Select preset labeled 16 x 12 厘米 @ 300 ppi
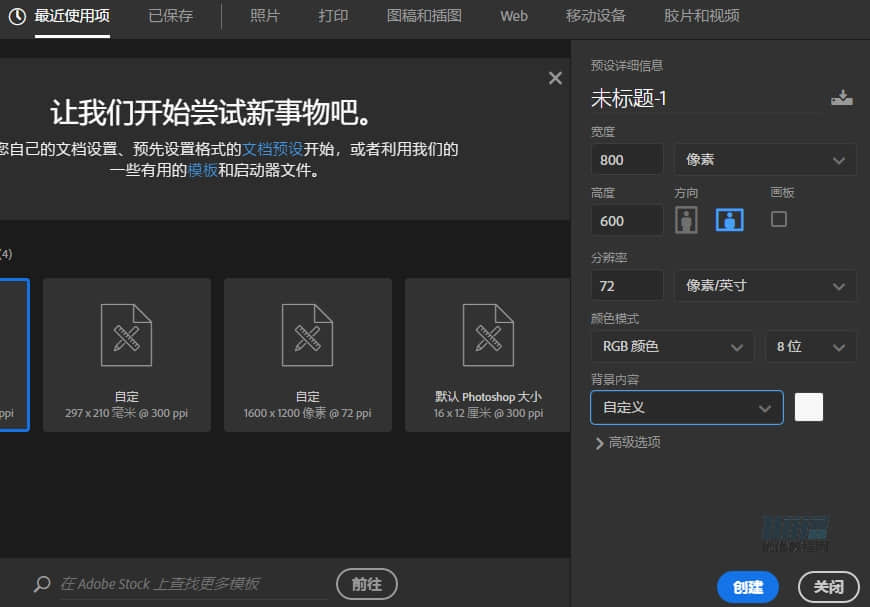 tap(488, 355)
